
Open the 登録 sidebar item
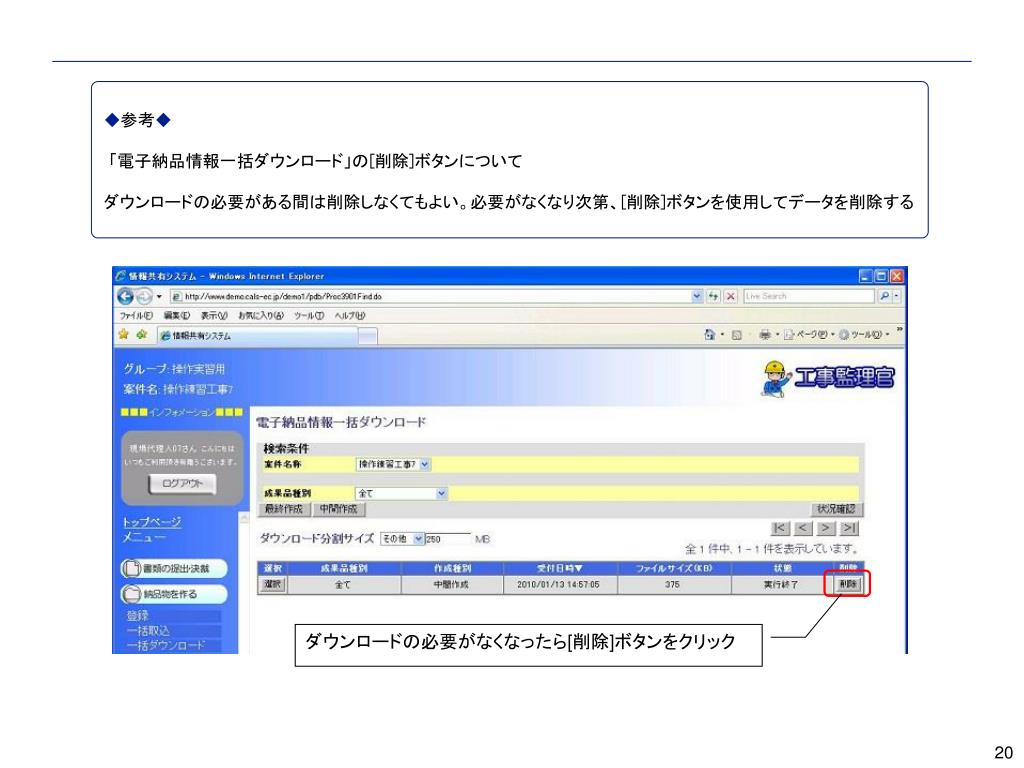point(172,615)
